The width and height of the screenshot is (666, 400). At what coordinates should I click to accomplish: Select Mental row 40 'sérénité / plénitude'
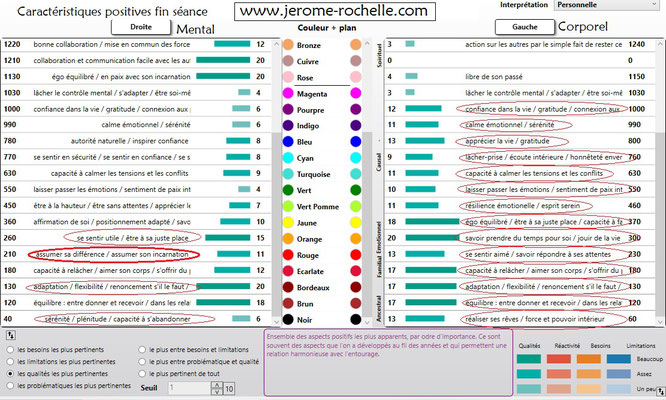click(136, 318)
